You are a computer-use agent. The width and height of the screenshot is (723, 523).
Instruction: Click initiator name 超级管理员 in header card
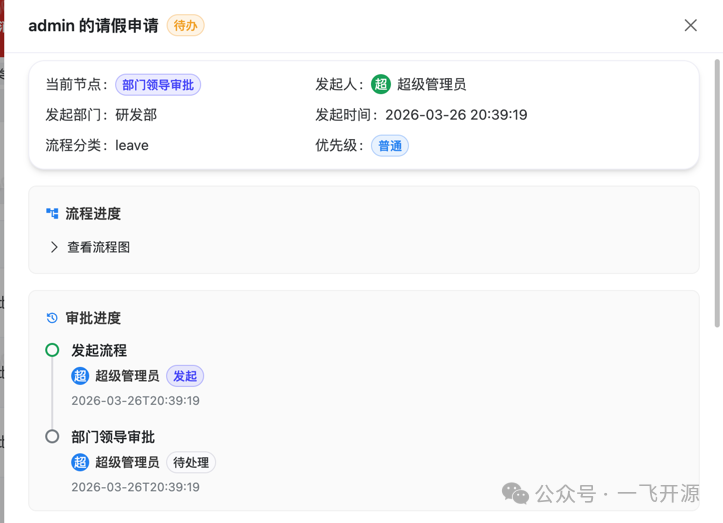click(432, 84)
